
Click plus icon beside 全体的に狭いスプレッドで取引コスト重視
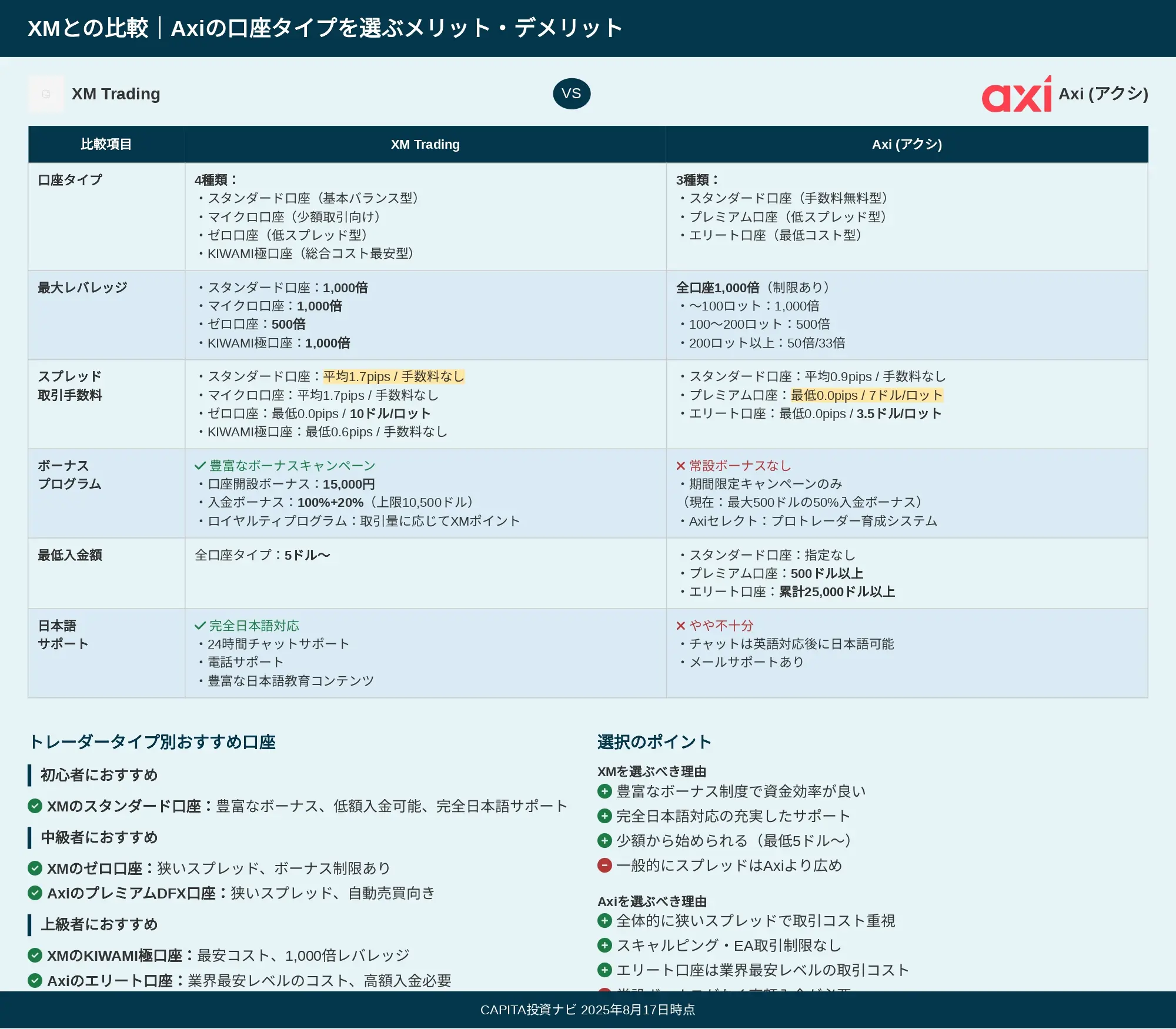604,920
